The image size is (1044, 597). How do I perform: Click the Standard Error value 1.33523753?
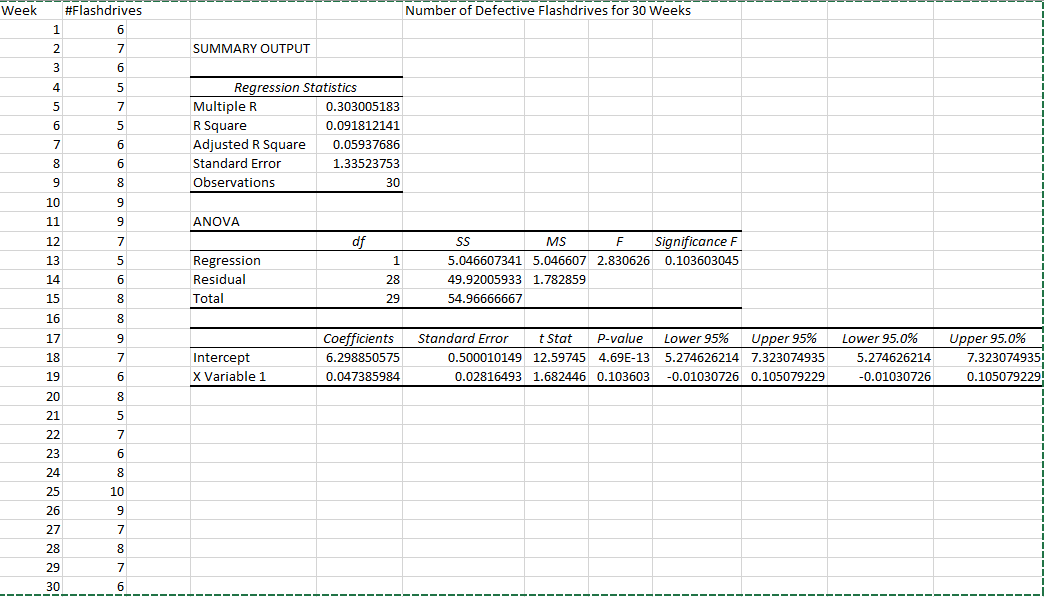(365, 163)
